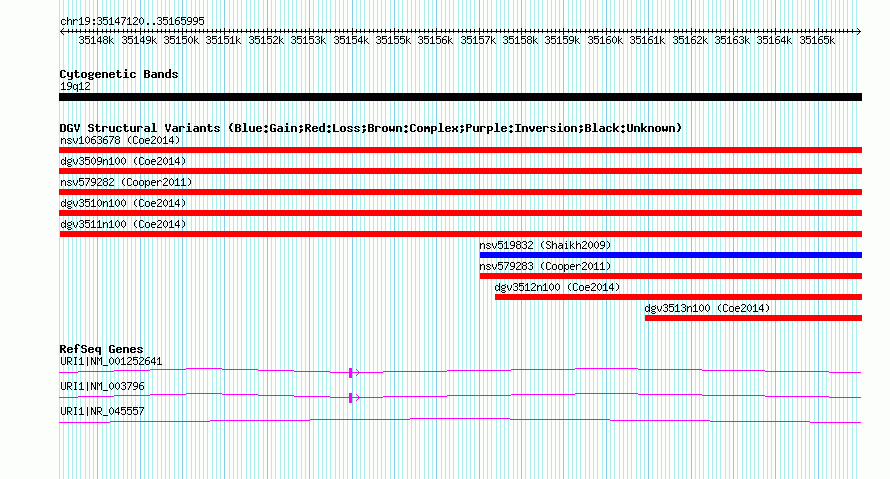Click the 35164k ruler tick label
Image resolution: width=890 pixels, height=479 pixels.
(774, 40)
